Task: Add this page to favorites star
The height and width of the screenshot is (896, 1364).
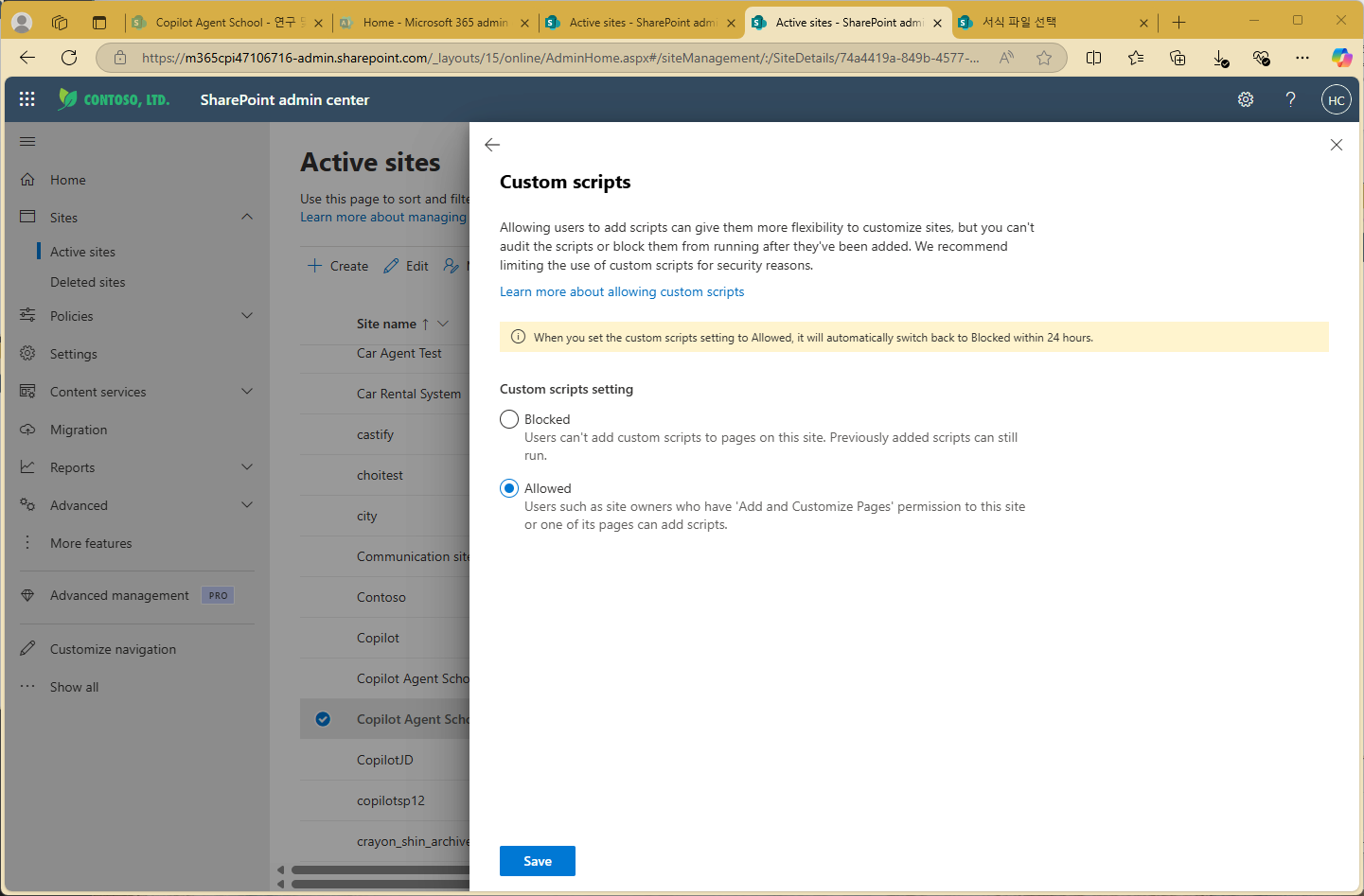Action: point(1044,58)
